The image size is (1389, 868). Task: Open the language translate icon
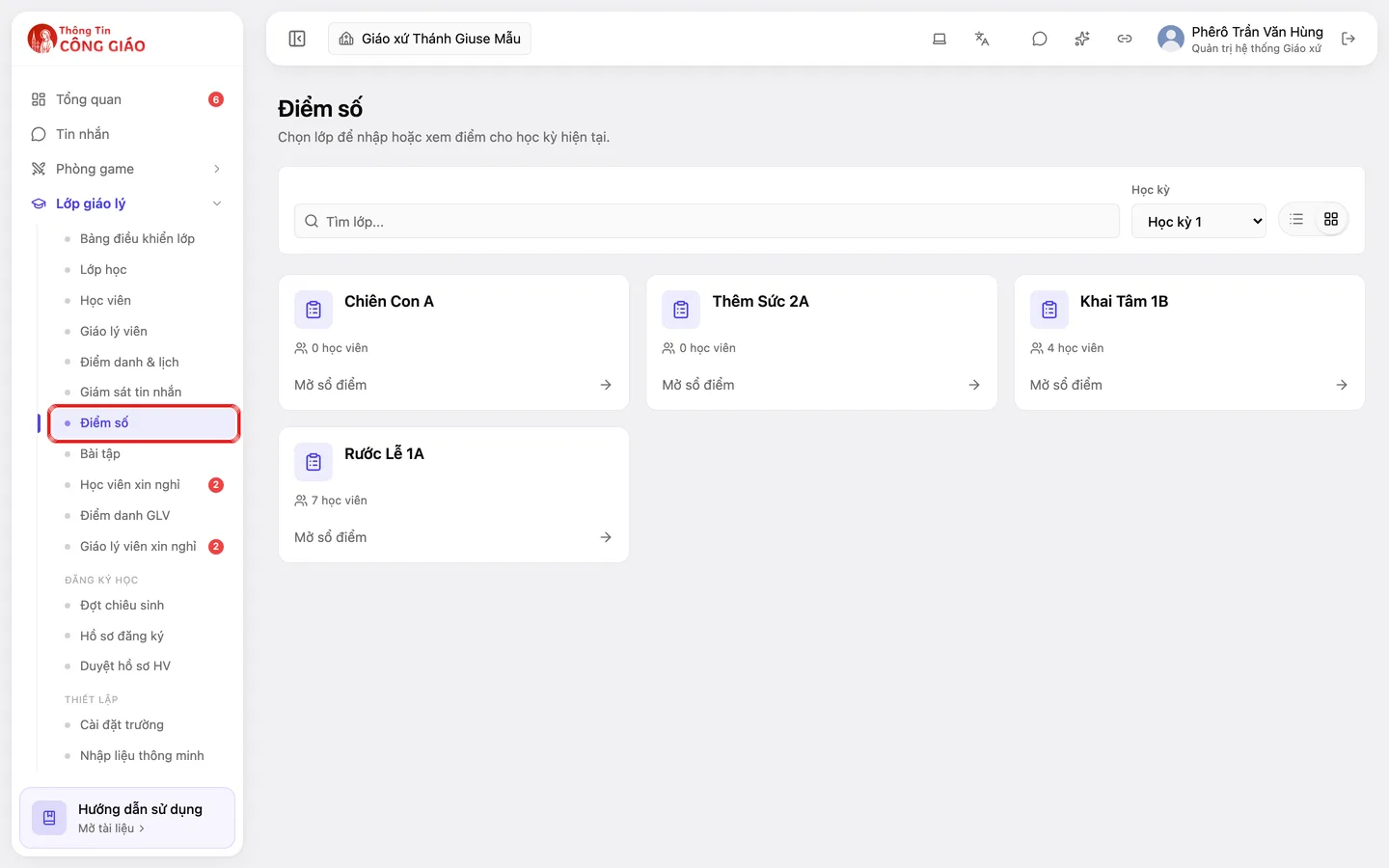click(982, 39)
